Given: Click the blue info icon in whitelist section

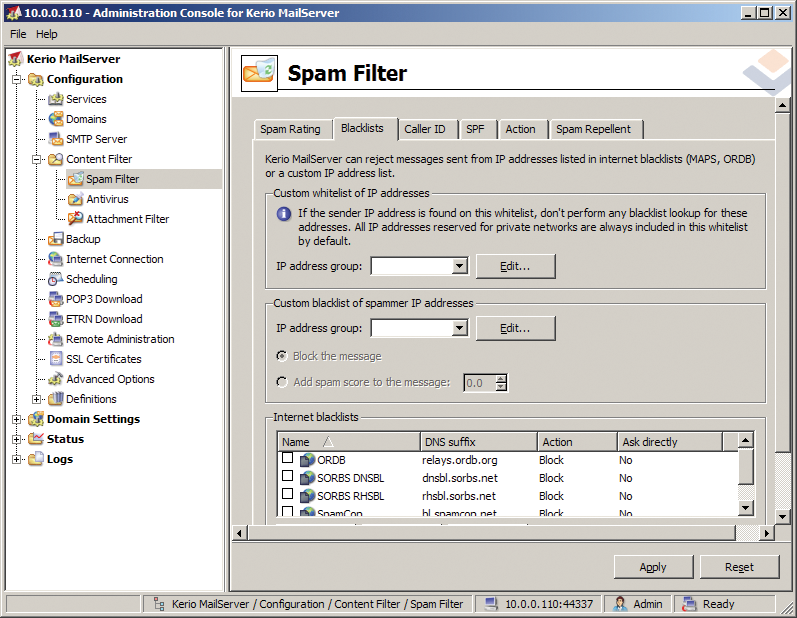Looking at the screenshot, I should [x=284, y=213].
